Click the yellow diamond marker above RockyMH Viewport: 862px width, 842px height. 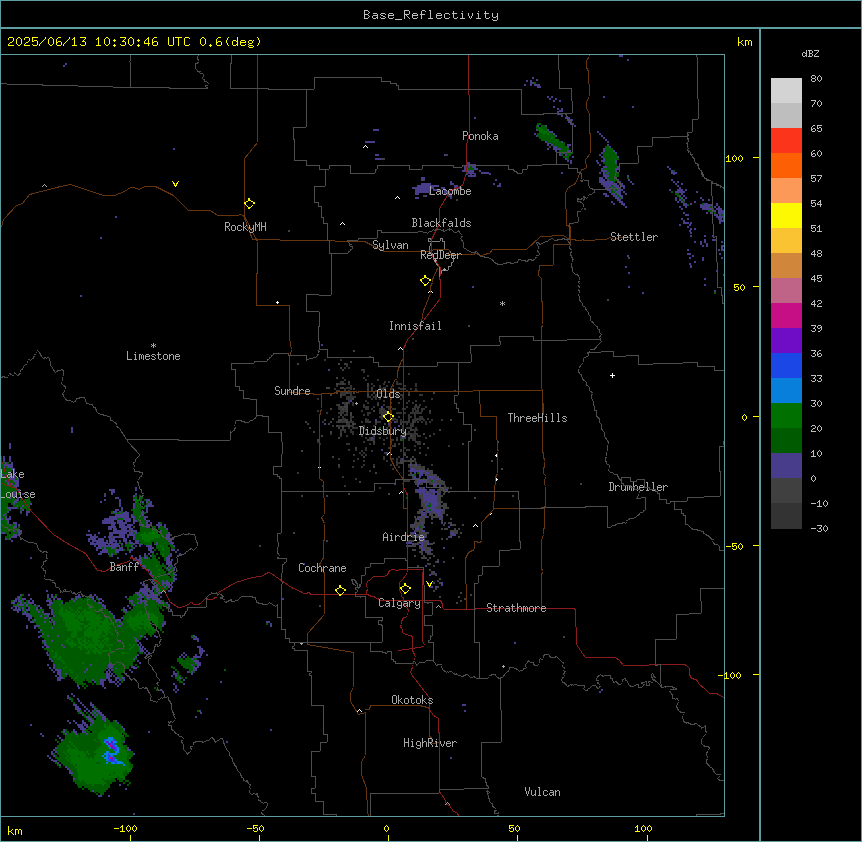pos(249,204)
